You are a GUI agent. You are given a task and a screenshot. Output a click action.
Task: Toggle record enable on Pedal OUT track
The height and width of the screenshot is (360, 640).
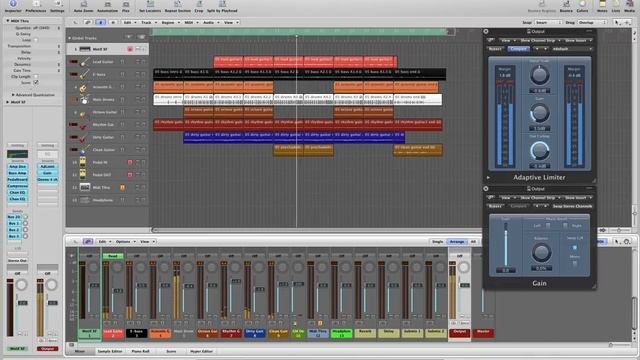[x=130, y=175]
